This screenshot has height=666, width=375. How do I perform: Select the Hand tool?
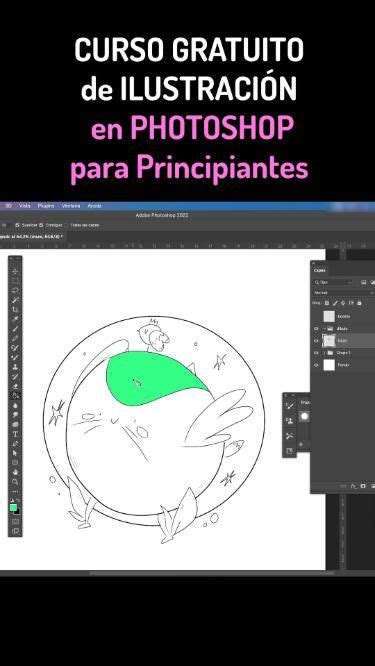(x=16, y=472)
